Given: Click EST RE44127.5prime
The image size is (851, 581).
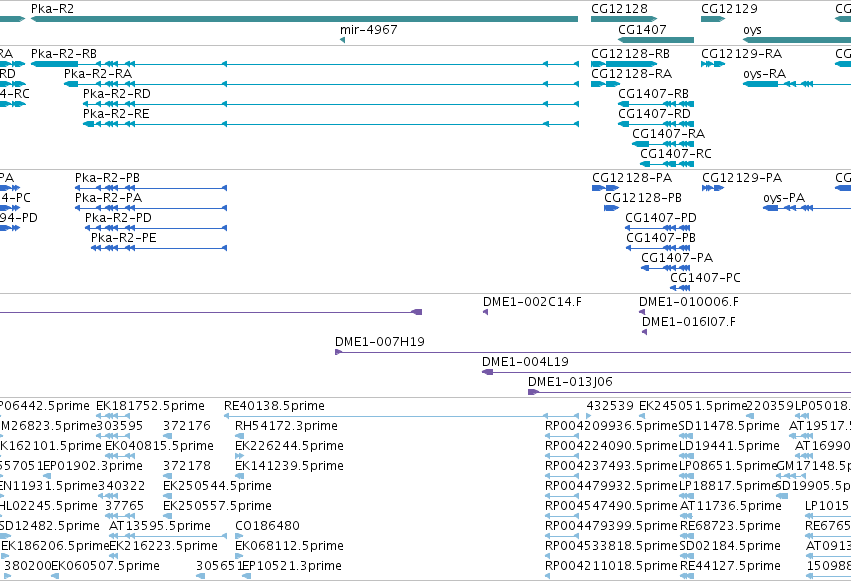Looking at the screenshot, I should coord(687,576).
